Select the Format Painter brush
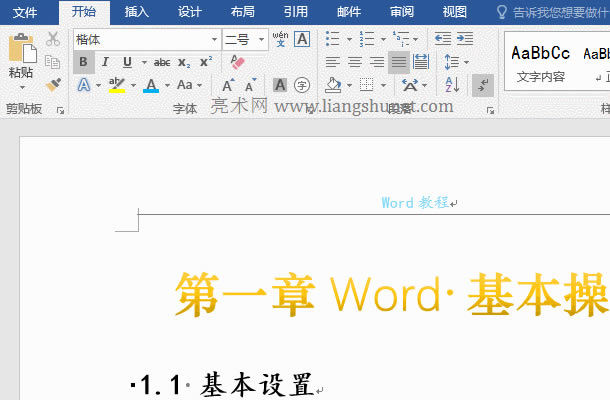This screenshot has height=400, width=610. pyautogui.click(x=53, y=85)
